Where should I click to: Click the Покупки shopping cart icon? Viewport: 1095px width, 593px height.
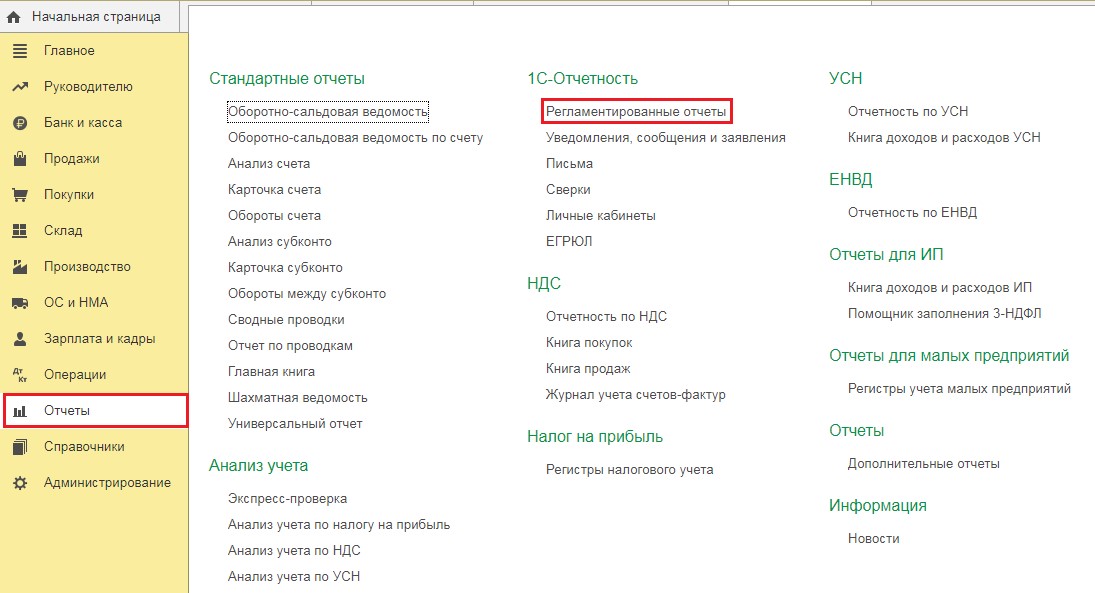tap(20, 195)
